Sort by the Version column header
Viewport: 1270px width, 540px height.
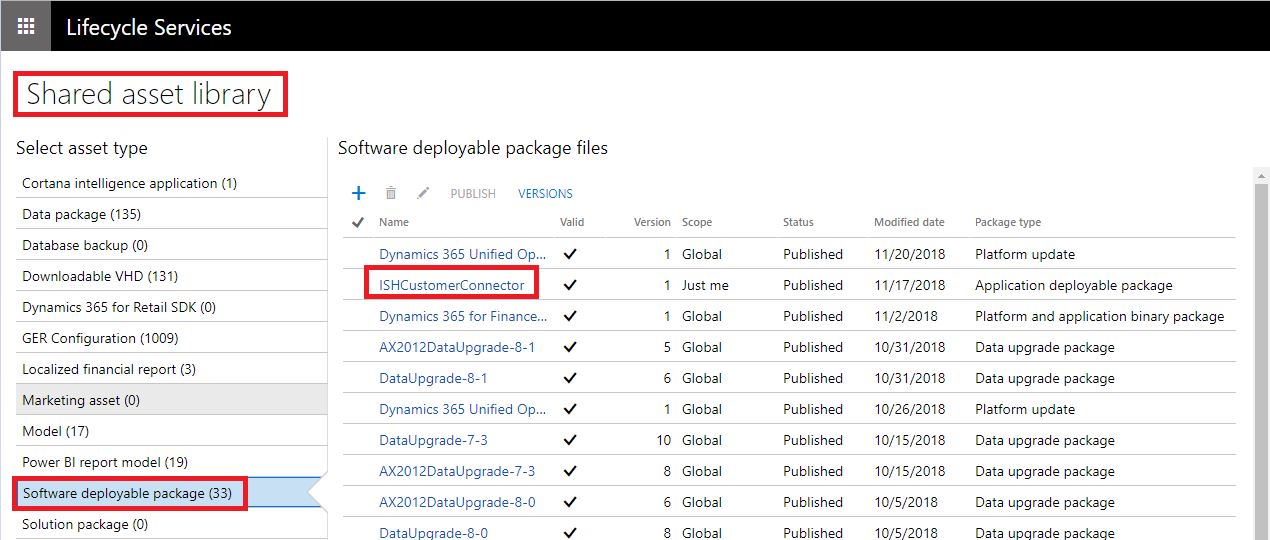tap(652, 222)
